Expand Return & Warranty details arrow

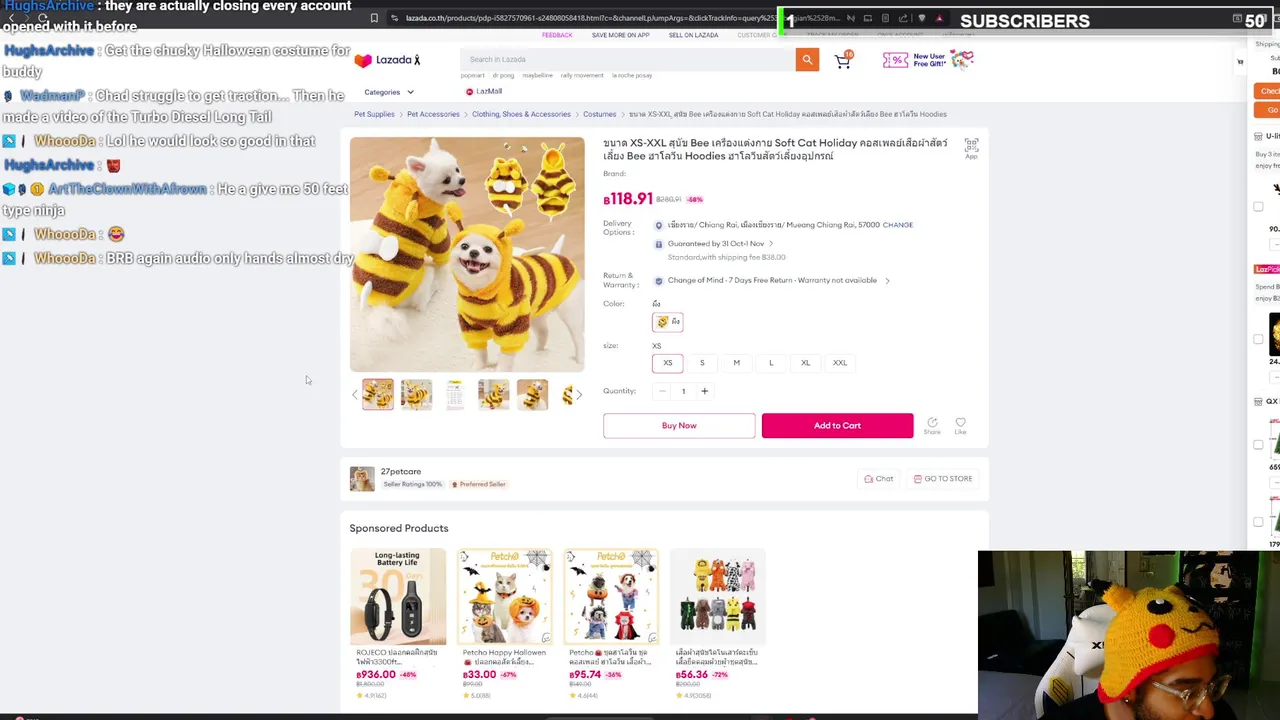(887, 281)
